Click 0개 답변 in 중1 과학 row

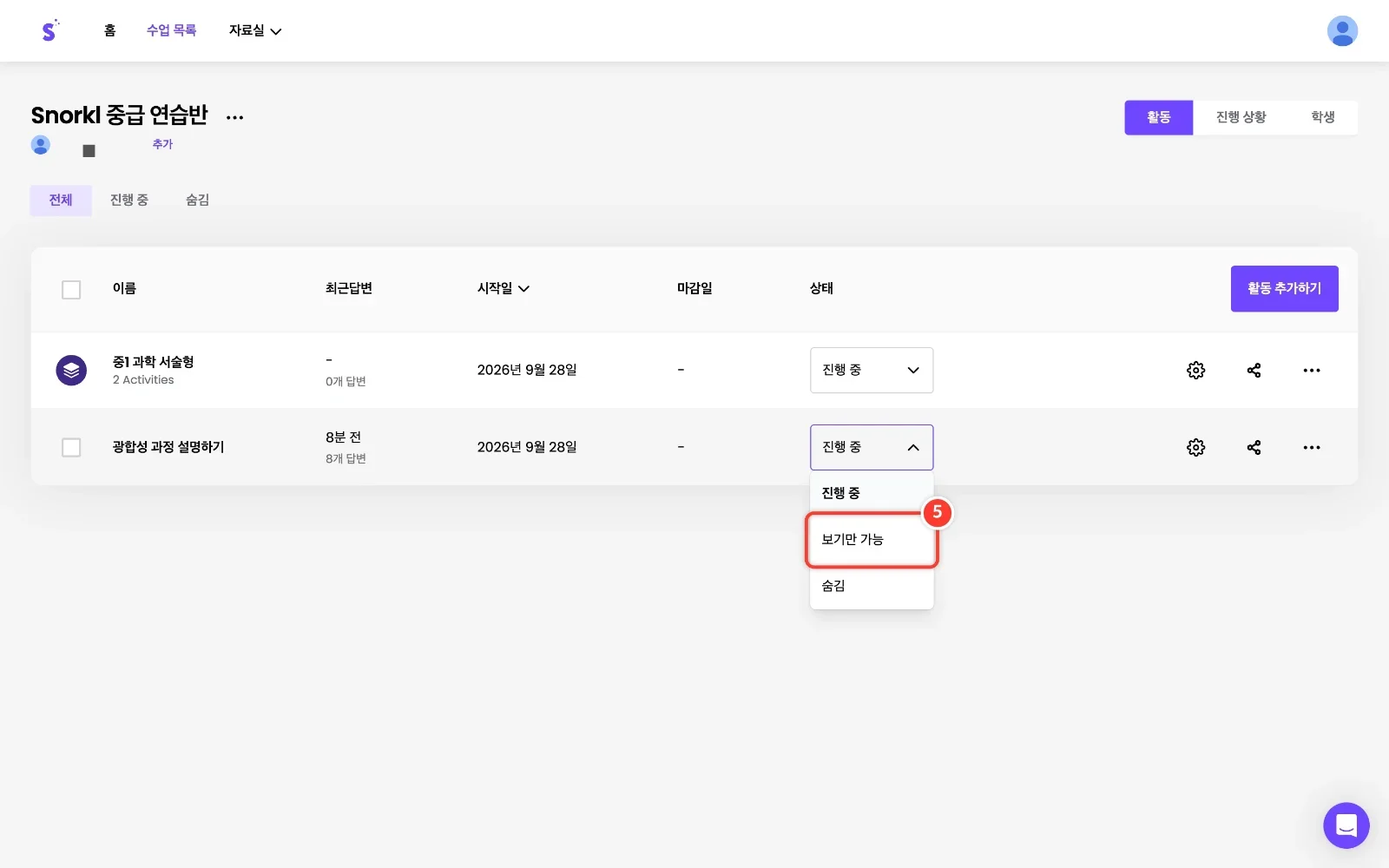tap(346, 381)
